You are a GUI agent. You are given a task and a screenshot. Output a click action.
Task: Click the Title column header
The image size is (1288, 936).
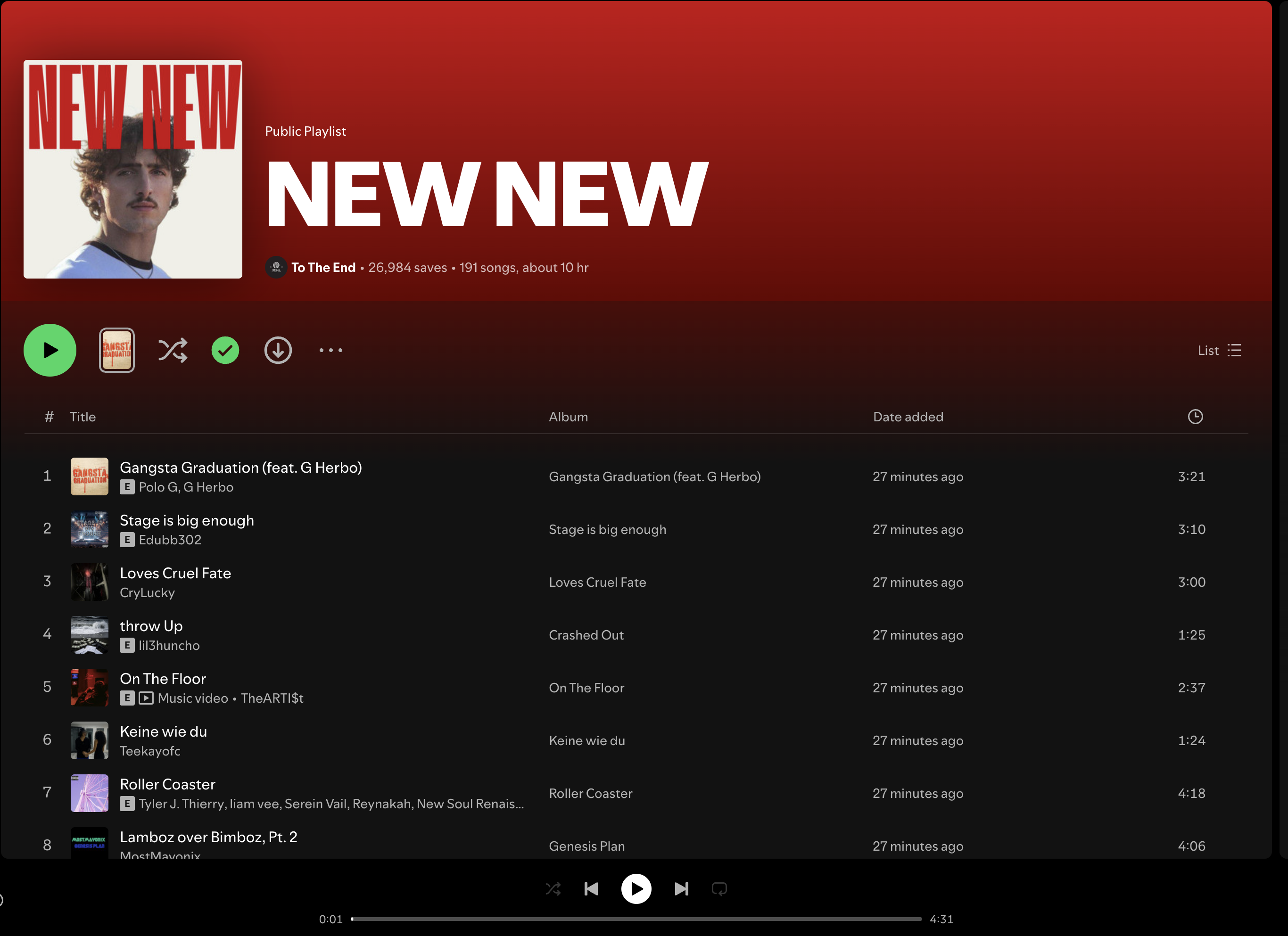[83, 417]
